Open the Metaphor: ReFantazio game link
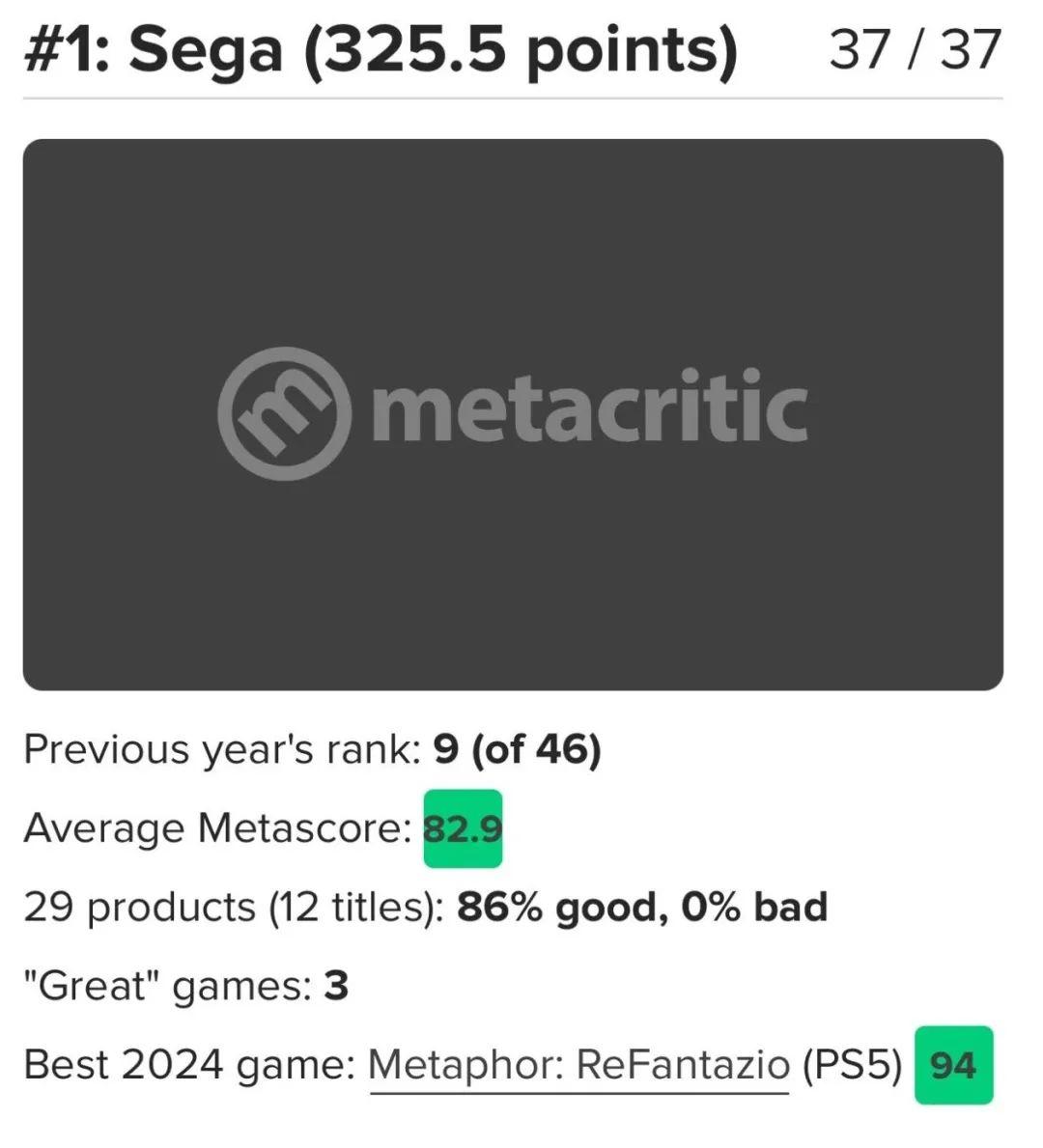This screenshot has height=1148, width=1043. pyautogui.click(x=578, y=1066)
